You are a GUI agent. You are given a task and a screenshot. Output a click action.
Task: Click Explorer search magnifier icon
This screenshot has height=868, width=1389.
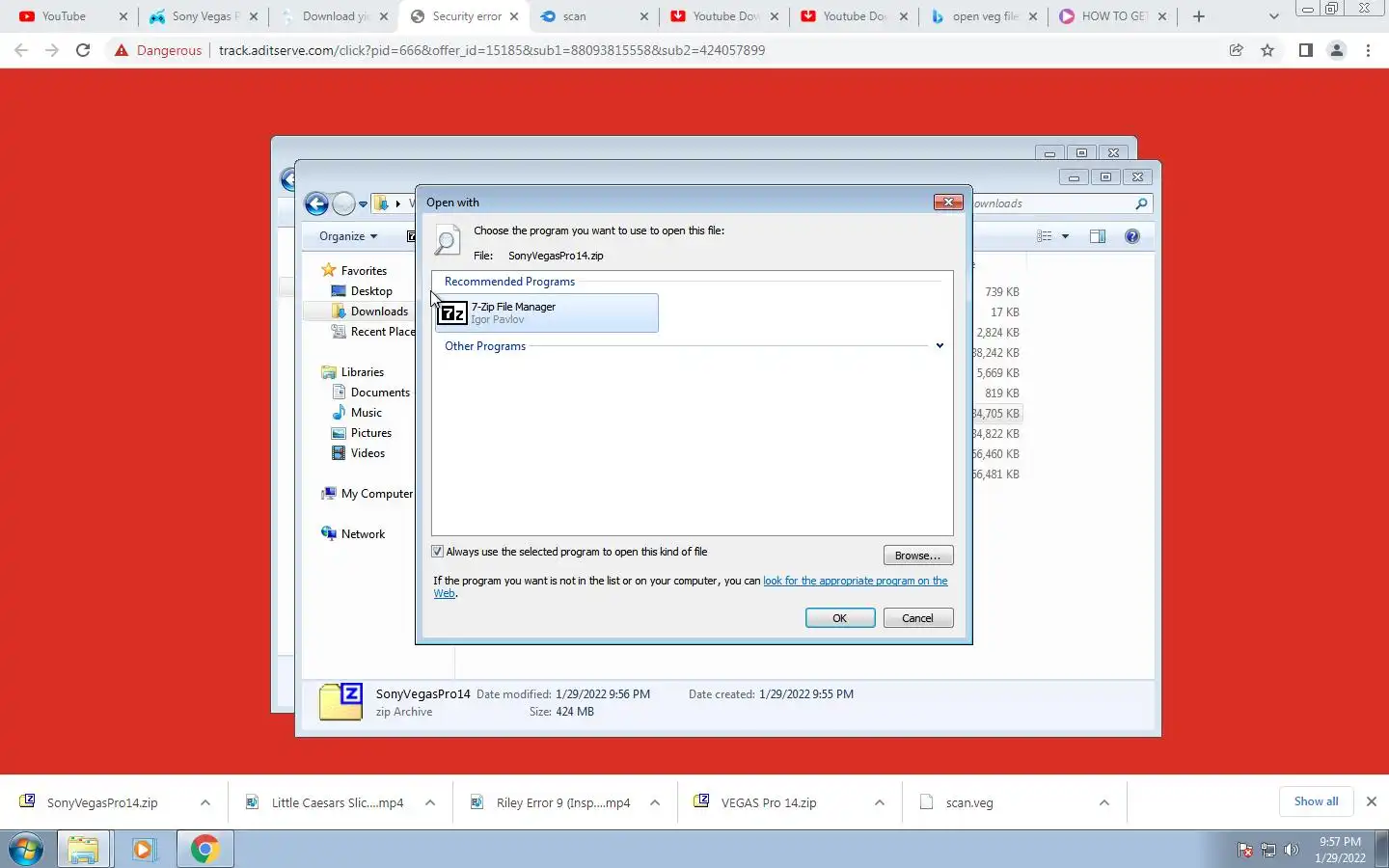tap(1141, 203)
